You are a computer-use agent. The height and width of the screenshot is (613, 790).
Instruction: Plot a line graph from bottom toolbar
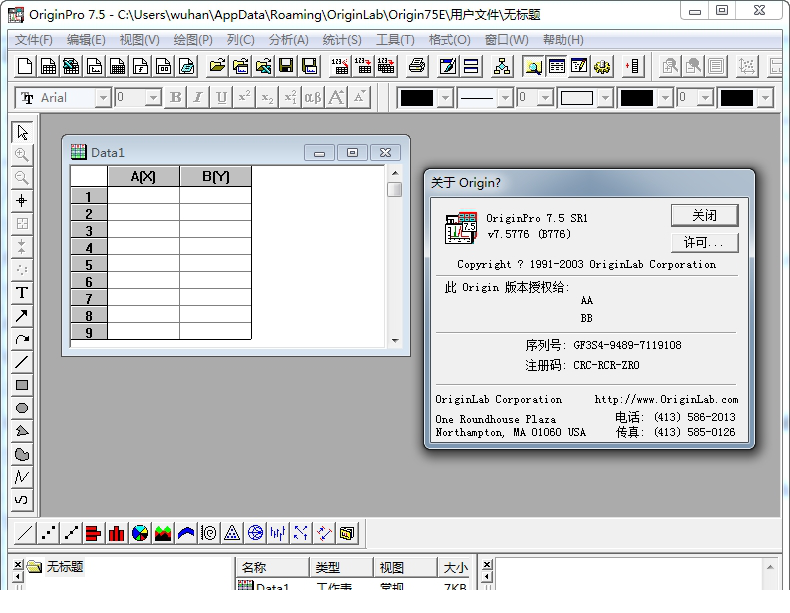[x=25, y=533]
